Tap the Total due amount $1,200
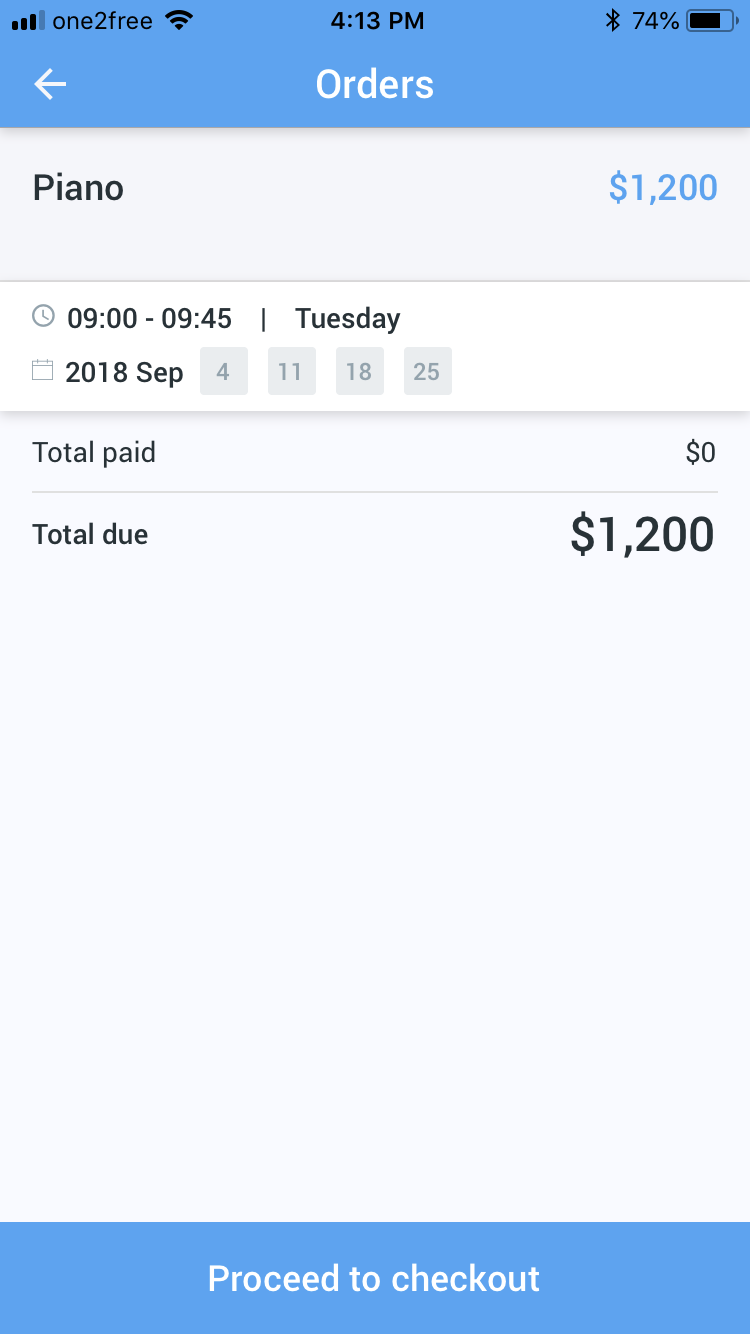Screen dimensions: 750x1334 tap(642, 534)
